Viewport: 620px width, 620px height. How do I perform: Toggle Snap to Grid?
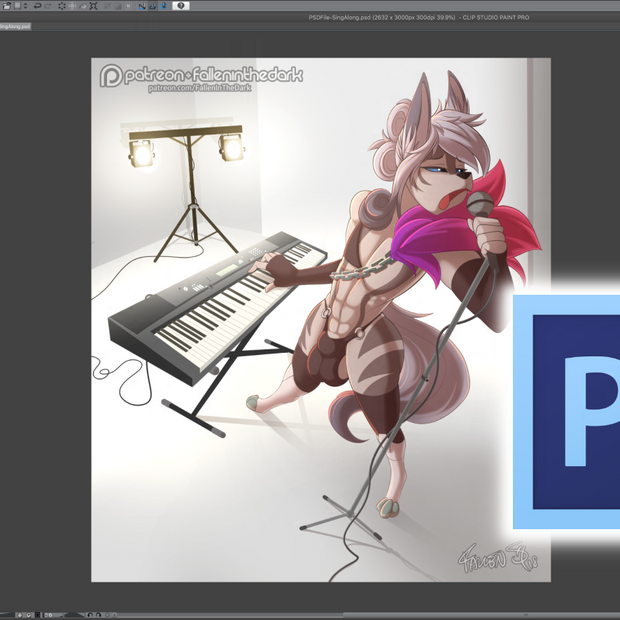pos(163,6)
